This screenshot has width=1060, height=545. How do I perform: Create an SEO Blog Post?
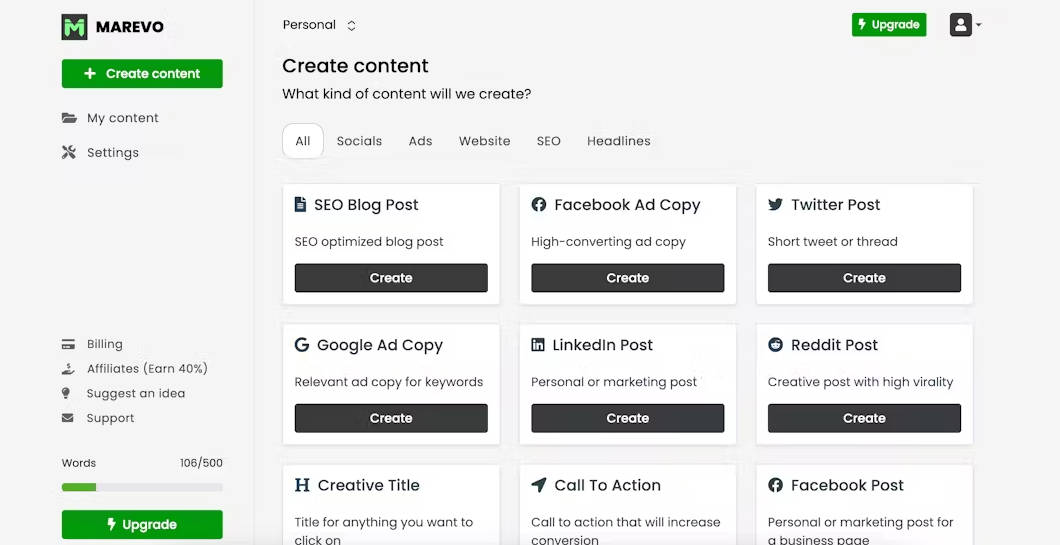click(x=391, y=278)
